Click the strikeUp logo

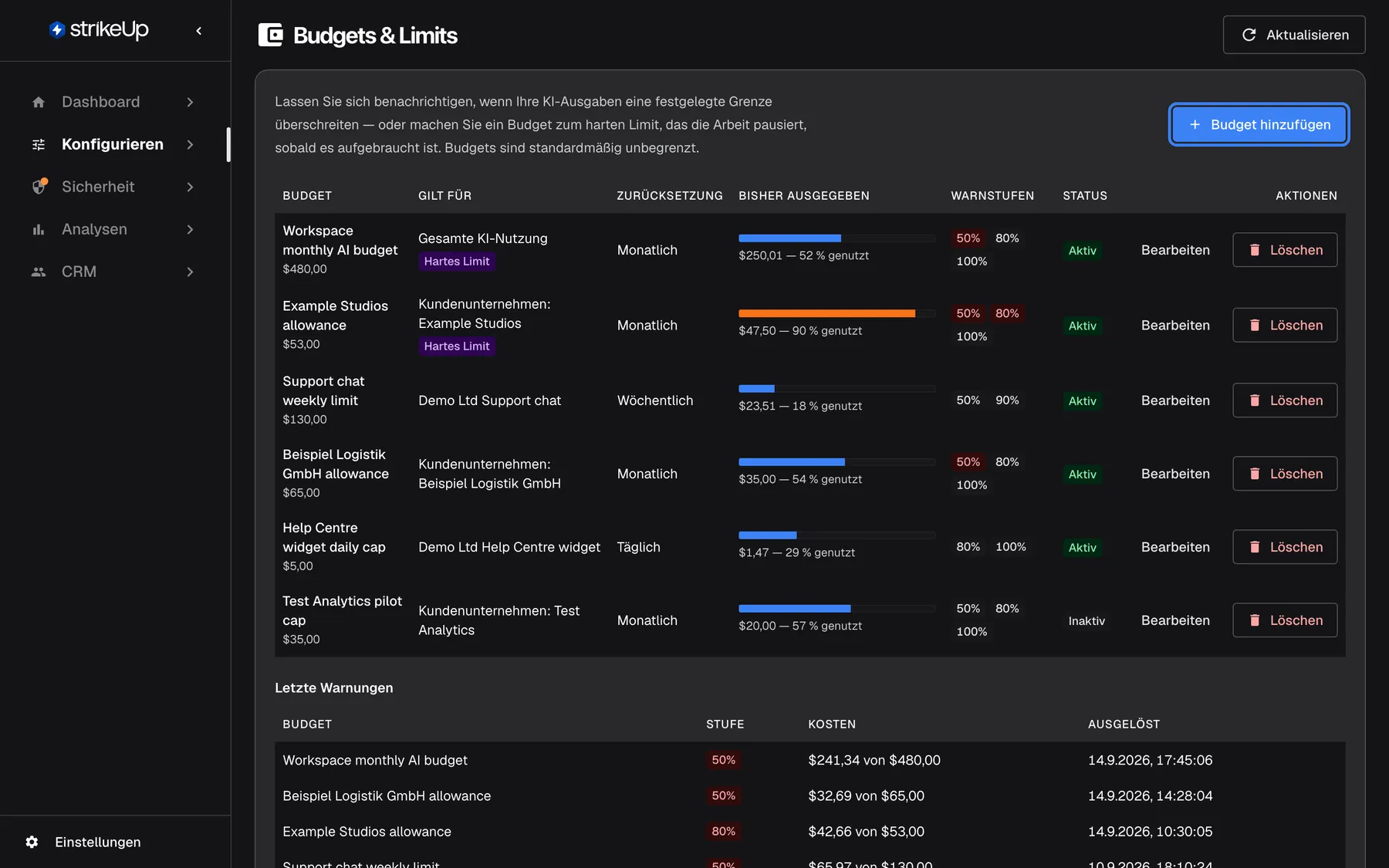[x=99, y=30]
